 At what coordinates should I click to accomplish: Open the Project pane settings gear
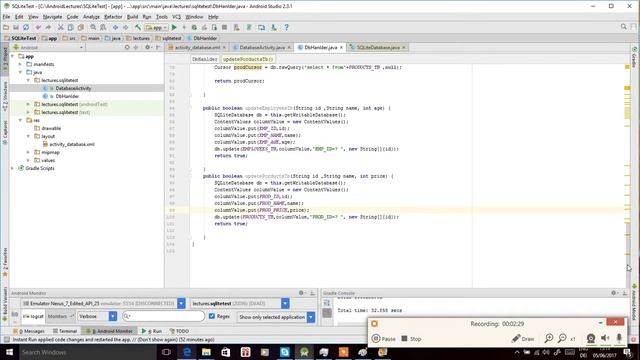(x=147, y=47)
